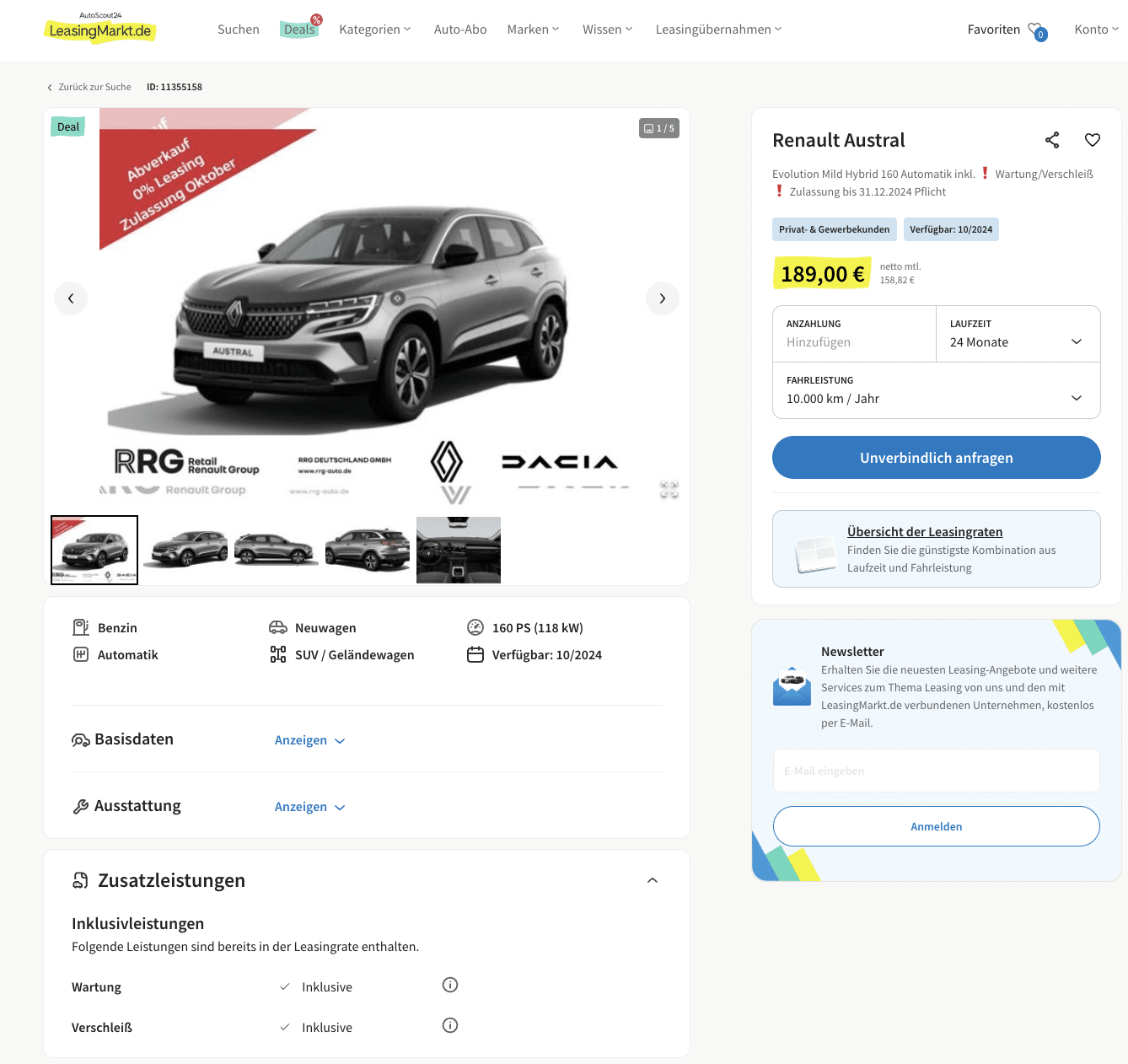Share this Renault Austral offer

[x=1052, y=140]
